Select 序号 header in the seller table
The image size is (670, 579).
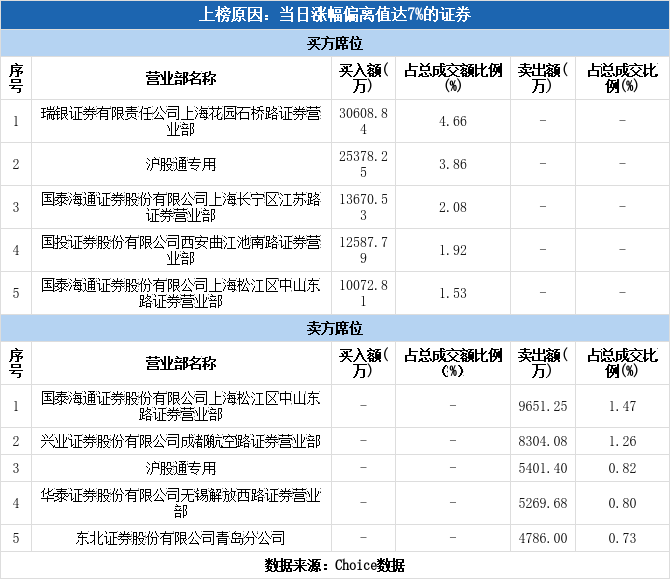tap(16, 363)
